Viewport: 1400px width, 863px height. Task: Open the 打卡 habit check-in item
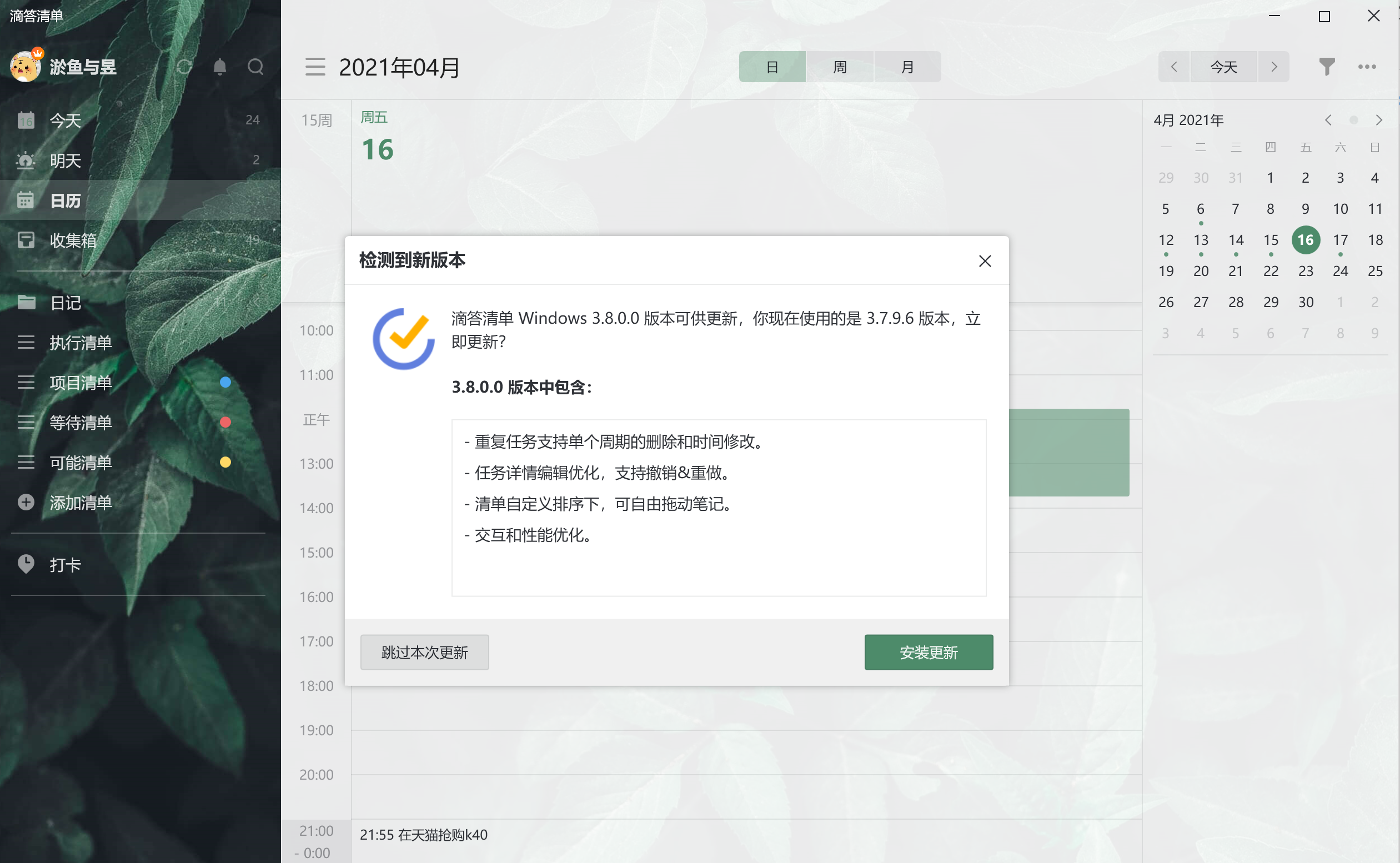point(65,564)
